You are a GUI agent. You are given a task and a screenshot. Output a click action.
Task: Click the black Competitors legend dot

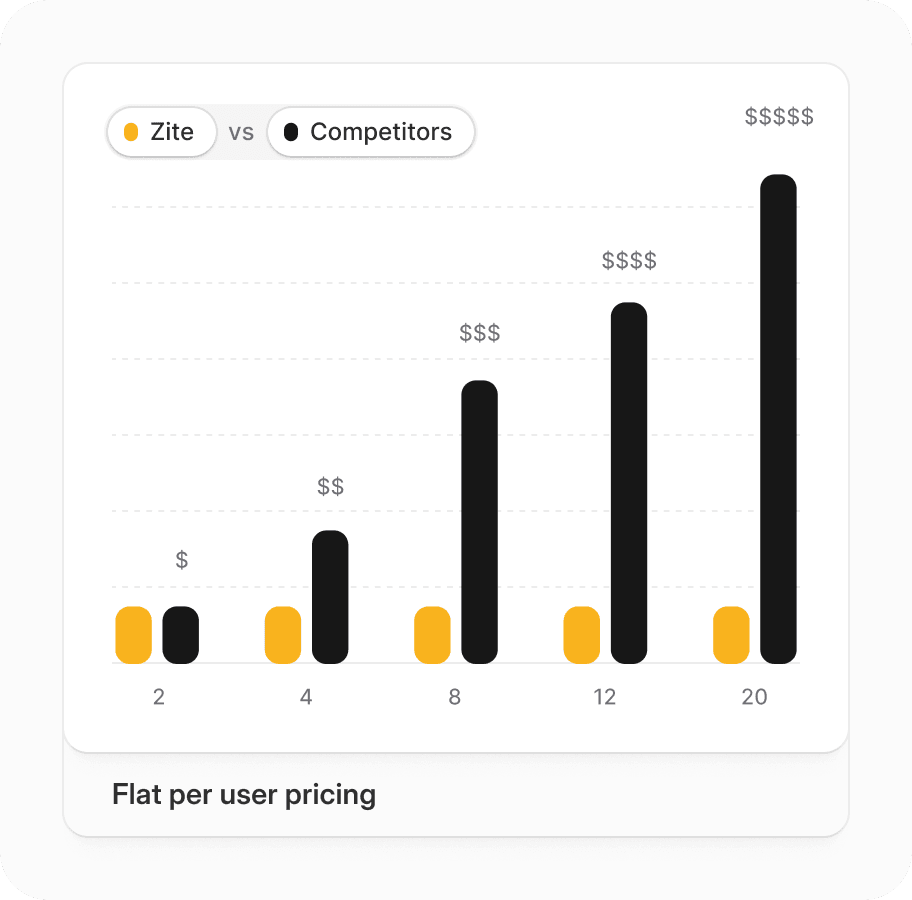[x=291, y=132]
